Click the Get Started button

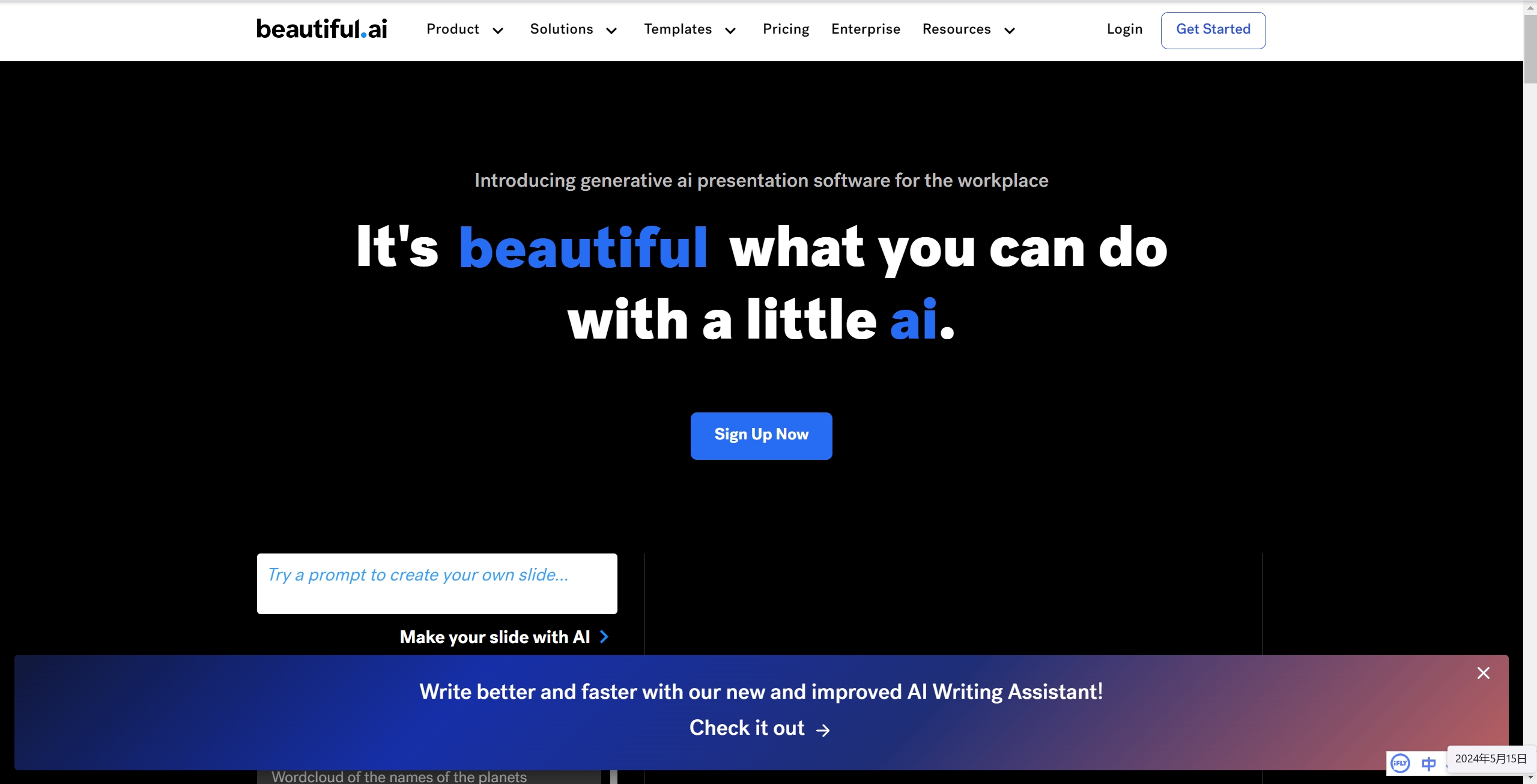click(1213, 29)
